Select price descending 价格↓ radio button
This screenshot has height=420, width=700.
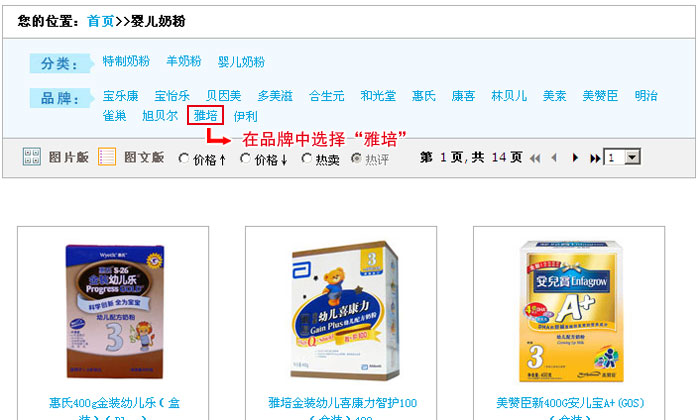pyautogui.click(x=245, y=158)
